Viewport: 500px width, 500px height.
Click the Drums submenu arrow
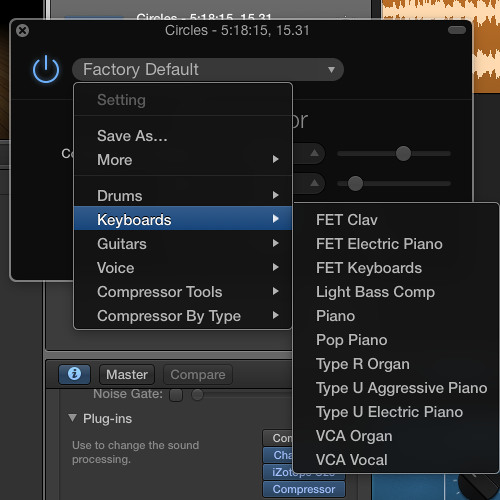tap(275, 195)
